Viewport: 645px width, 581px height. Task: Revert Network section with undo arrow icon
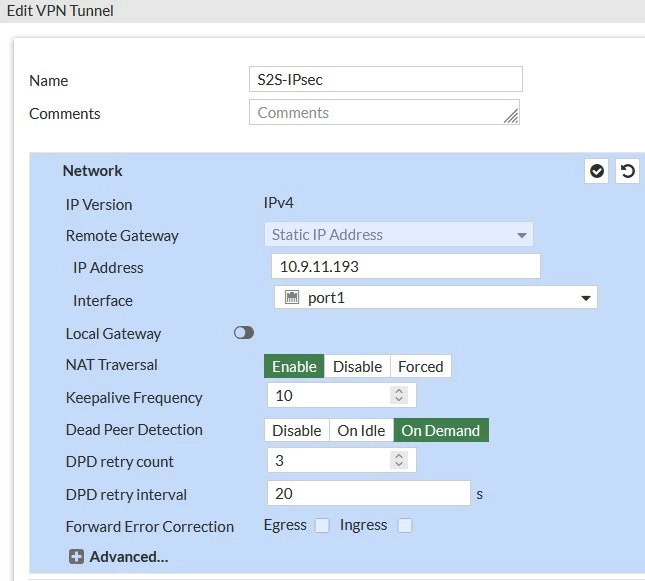pyautogui.click(x=627, y=171)
